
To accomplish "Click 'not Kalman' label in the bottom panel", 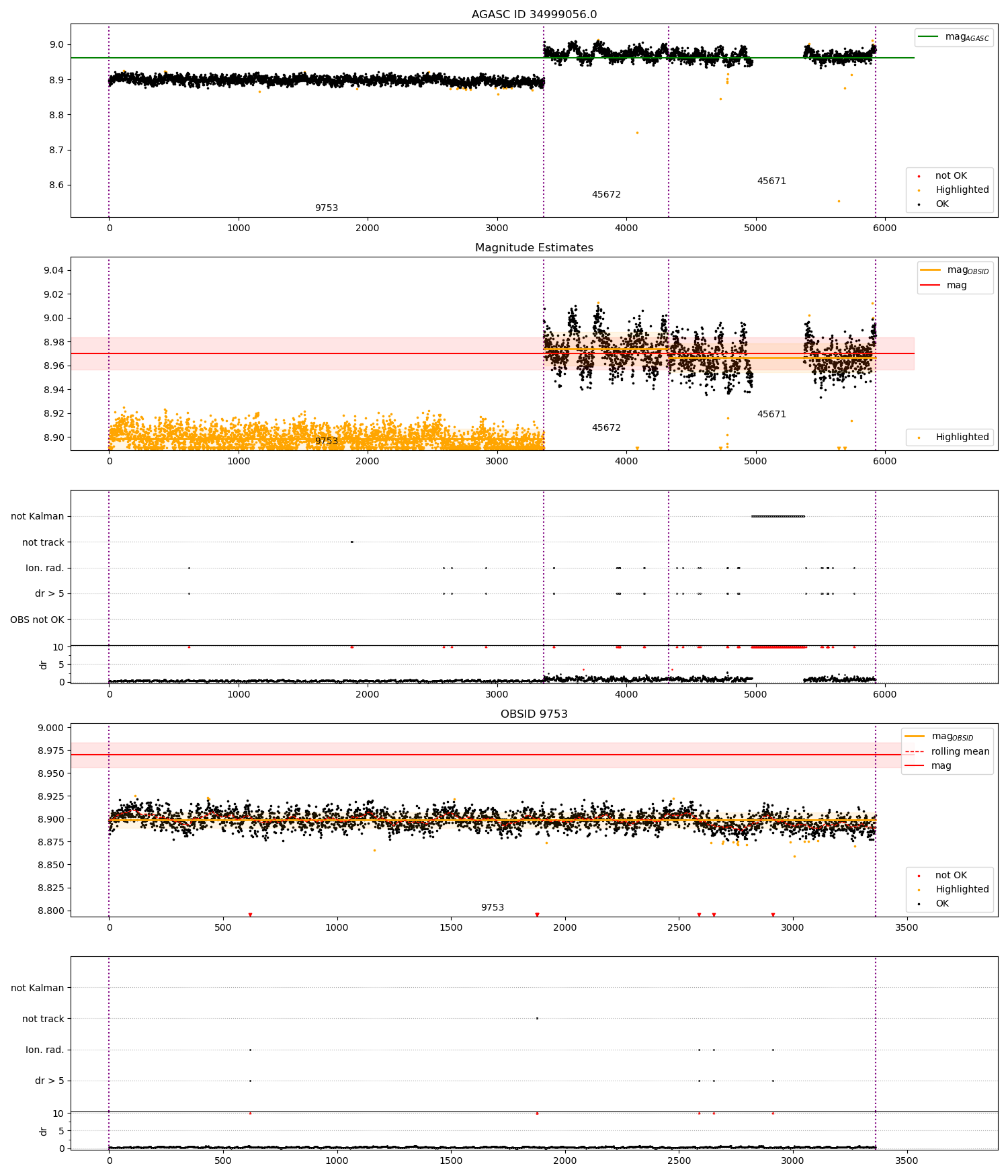I will pyautogui.click(x=38, y=988).
